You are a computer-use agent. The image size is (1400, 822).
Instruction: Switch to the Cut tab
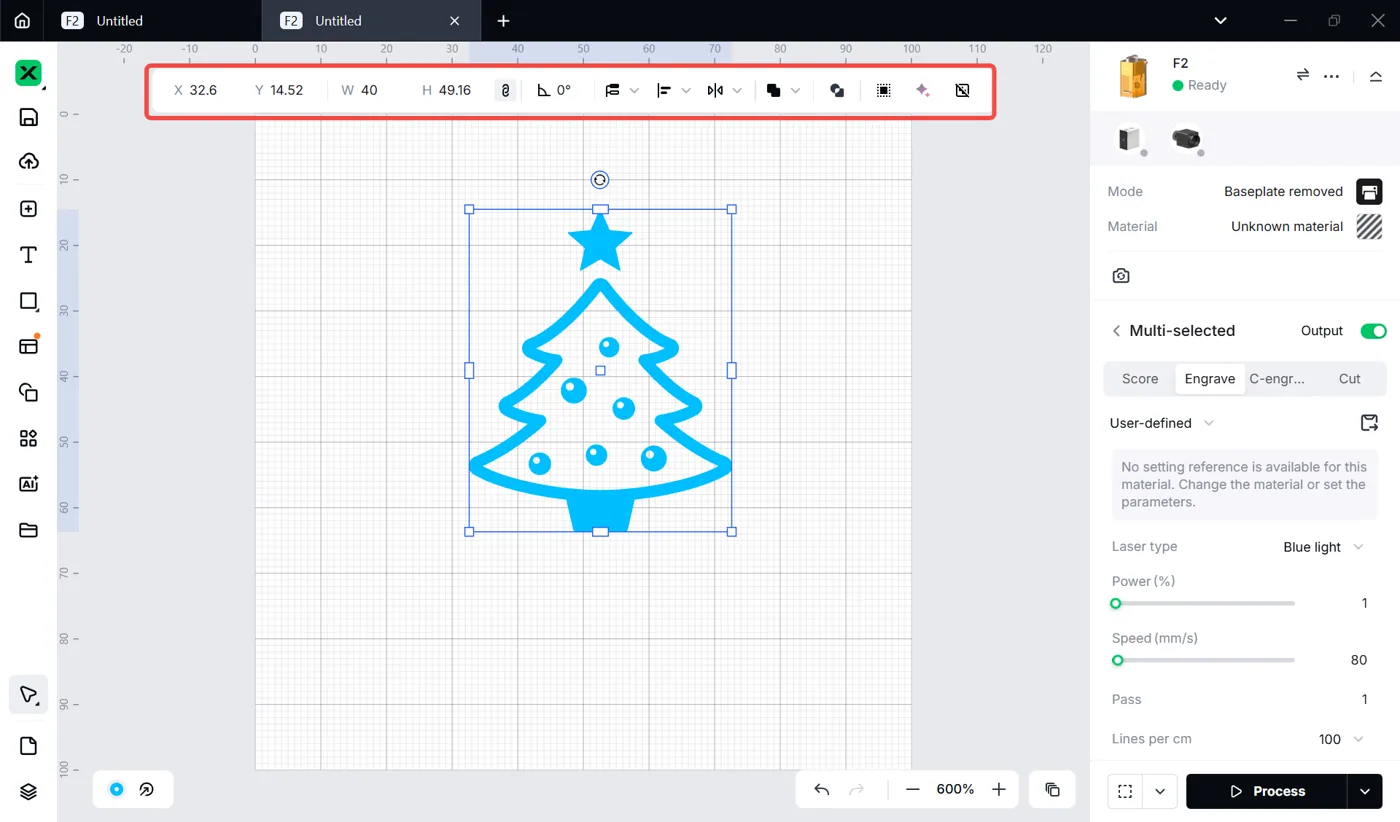click(1349, 379)
